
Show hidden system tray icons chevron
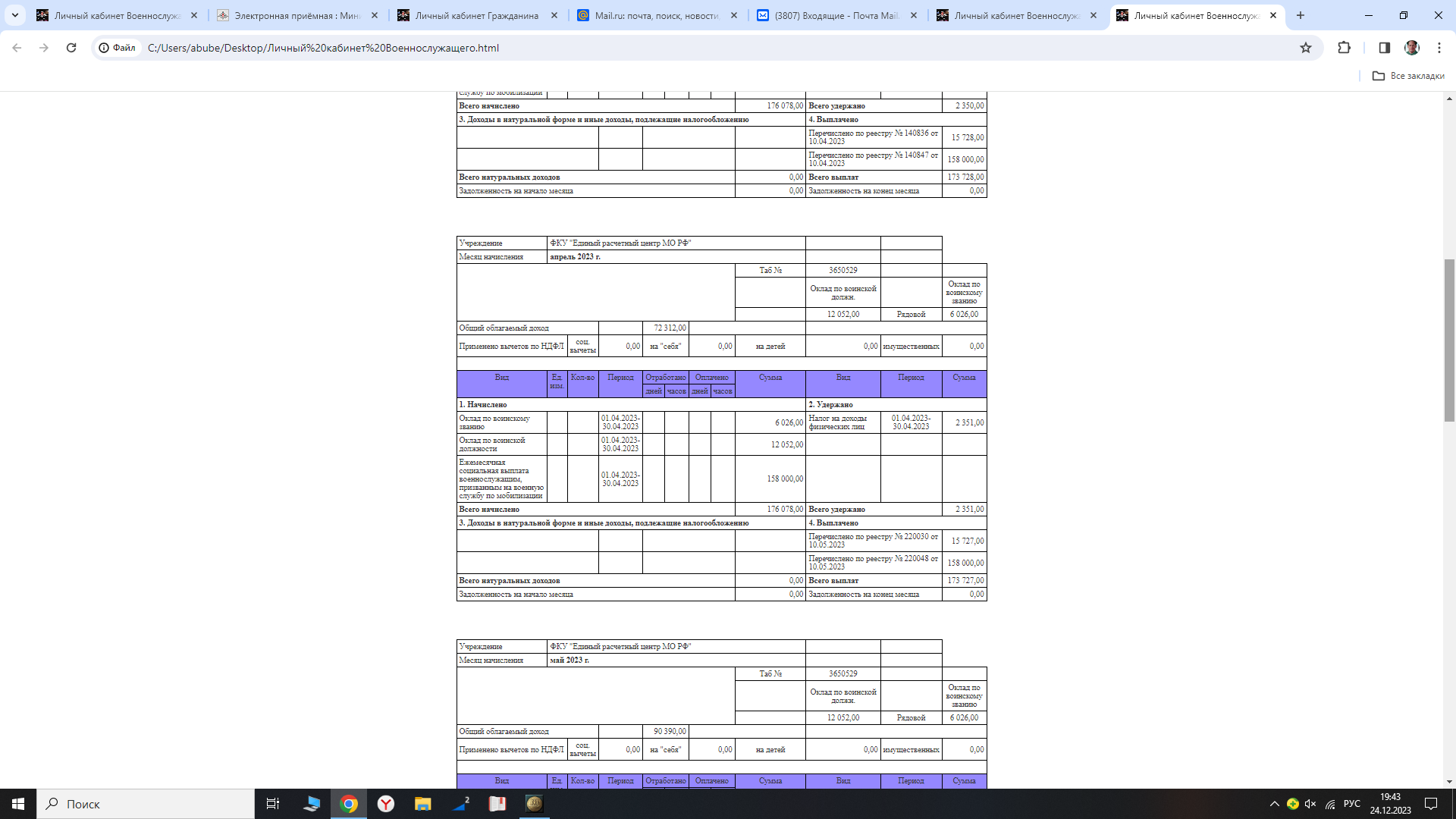(x=1274, y=804)
